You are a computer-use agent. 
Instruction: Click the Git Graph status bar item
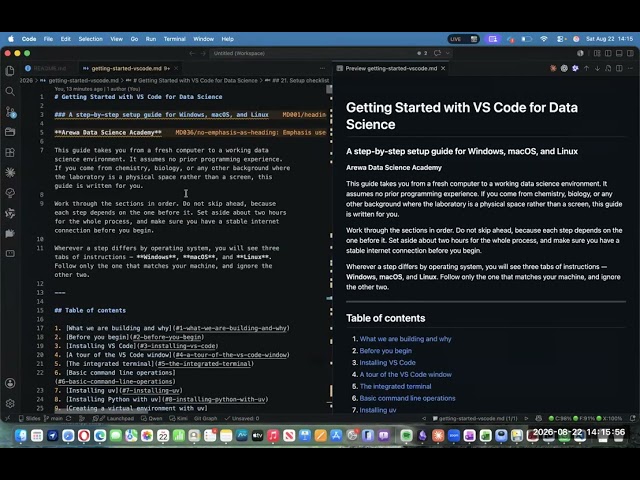click(x=205, y=418)
